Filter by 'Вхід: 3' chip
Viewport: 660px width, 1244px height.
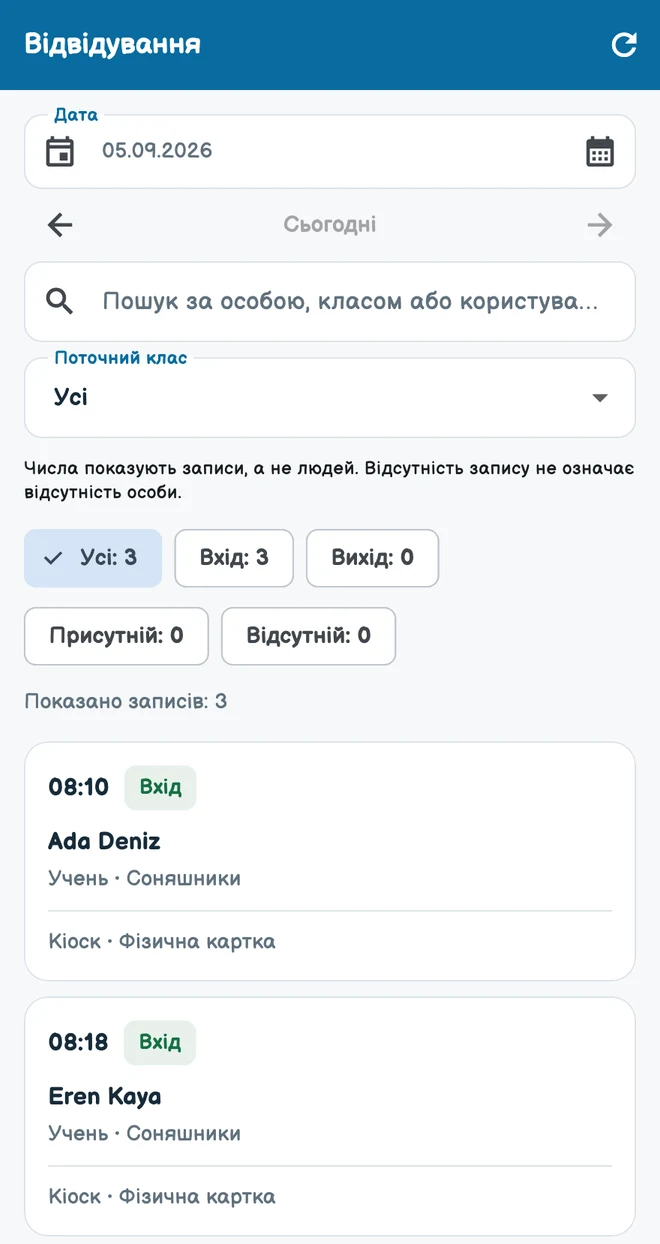[x=234, y=558]
